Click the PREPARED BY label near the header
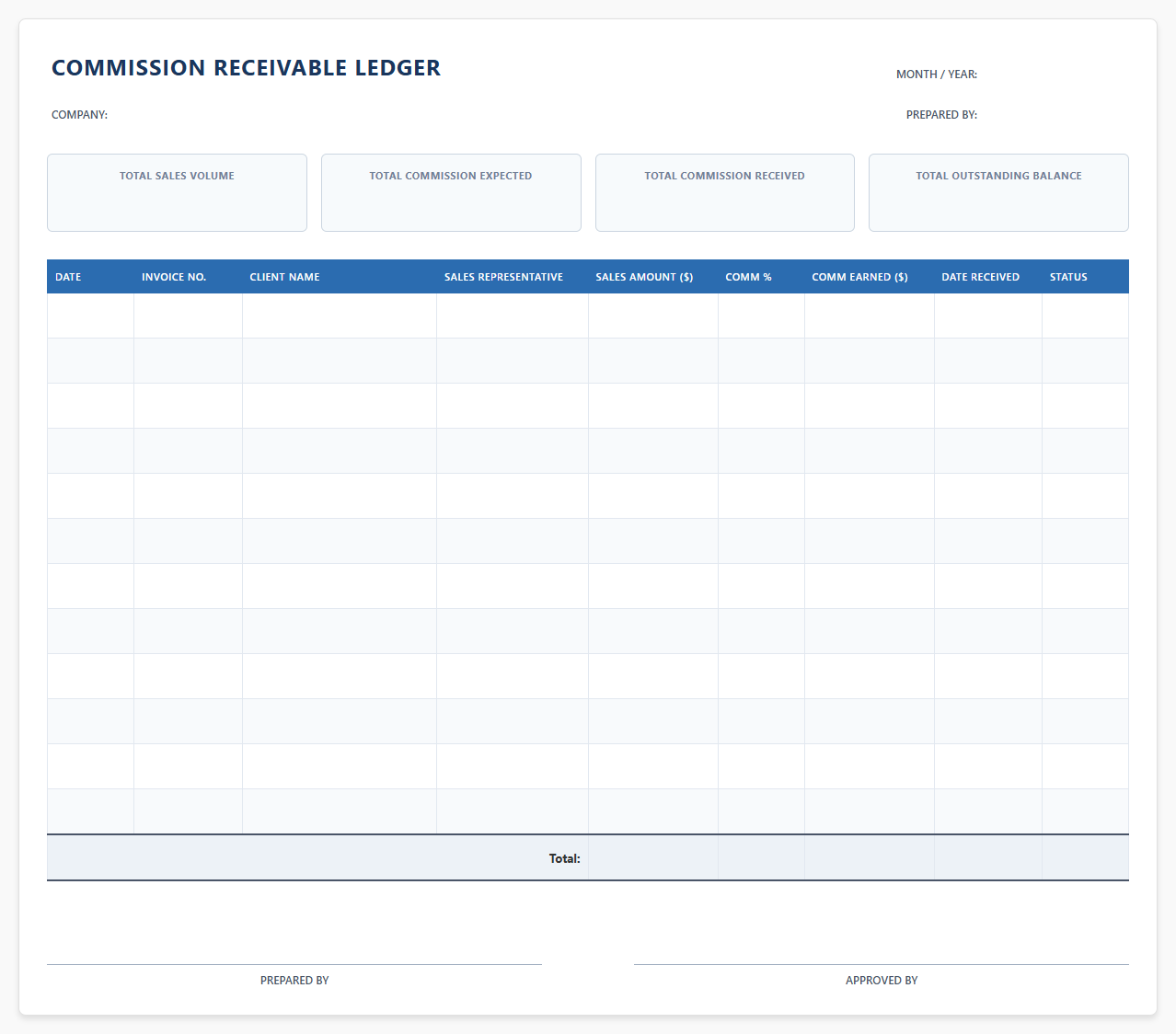The width and height of the screenshot is (1176, 1034). [x=941, y=115]
